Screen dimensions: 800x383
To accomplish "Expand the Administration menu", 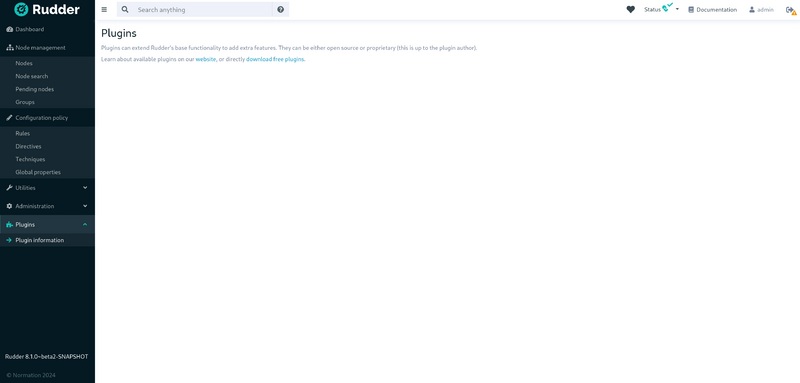I will click(47, 206).
